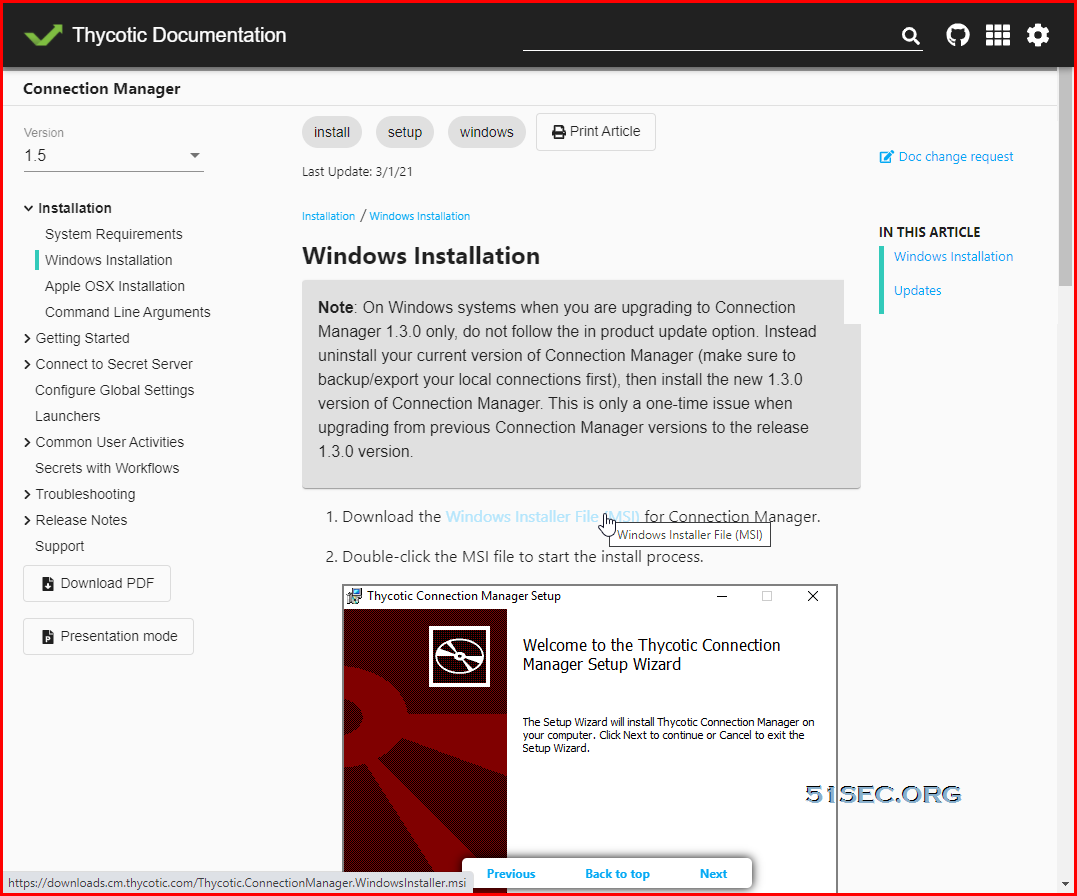The height and width of the screenshot is (896, 1077).
Task: Click the Installation breadcrumb link
Action: coord(328,216)
